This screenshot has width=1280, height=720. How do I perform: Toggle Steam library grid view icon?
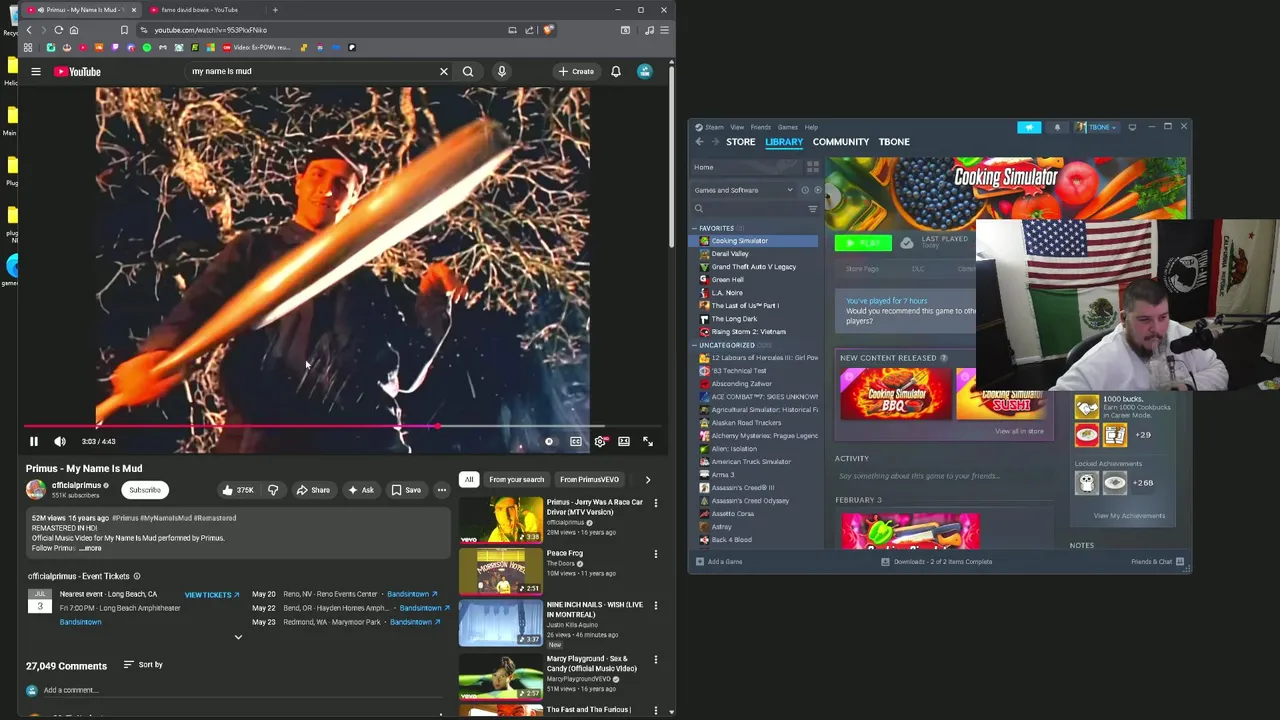813,167
